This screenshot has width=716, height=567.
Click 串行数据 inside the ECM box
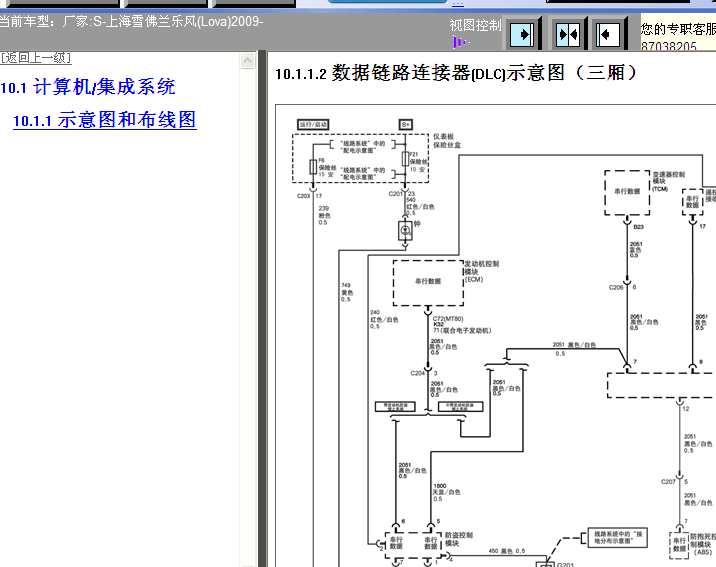tap(428, 281)
